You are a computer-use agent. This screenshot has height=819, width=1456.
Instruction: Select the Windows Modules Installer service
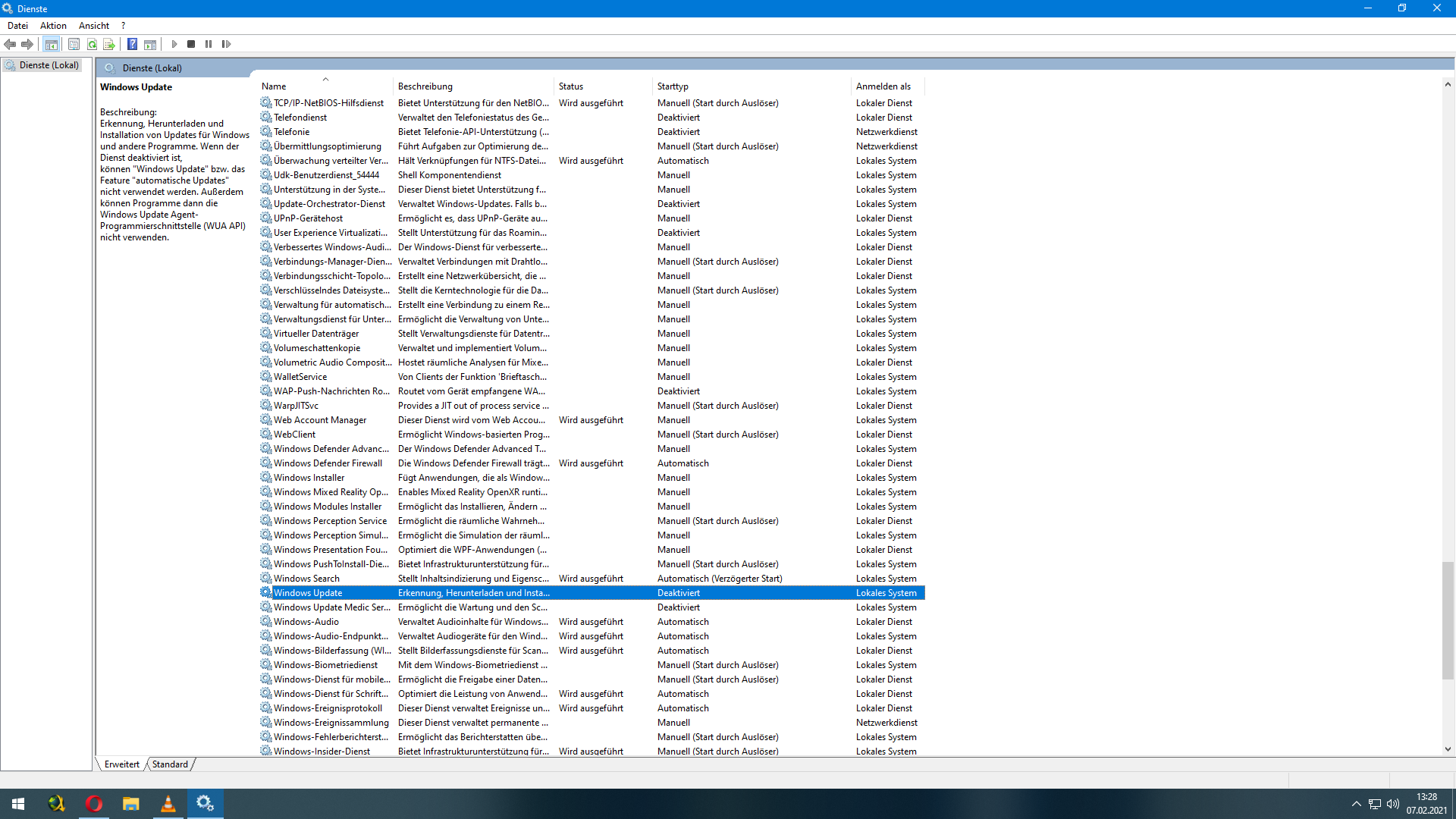[591, 507]
